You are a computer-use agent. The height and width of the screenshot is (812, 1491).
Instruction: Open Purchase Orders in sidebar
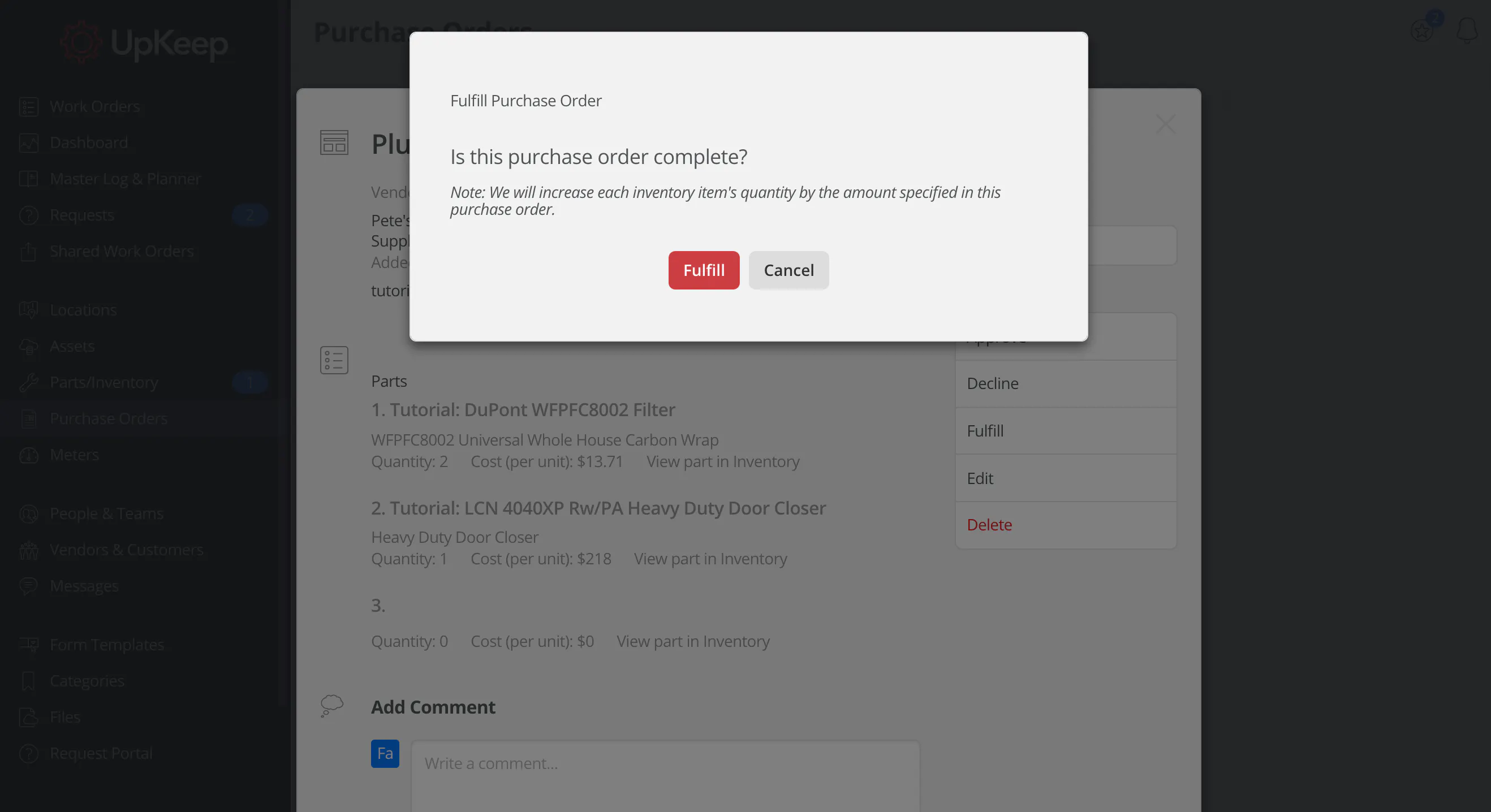pos(108,418)
